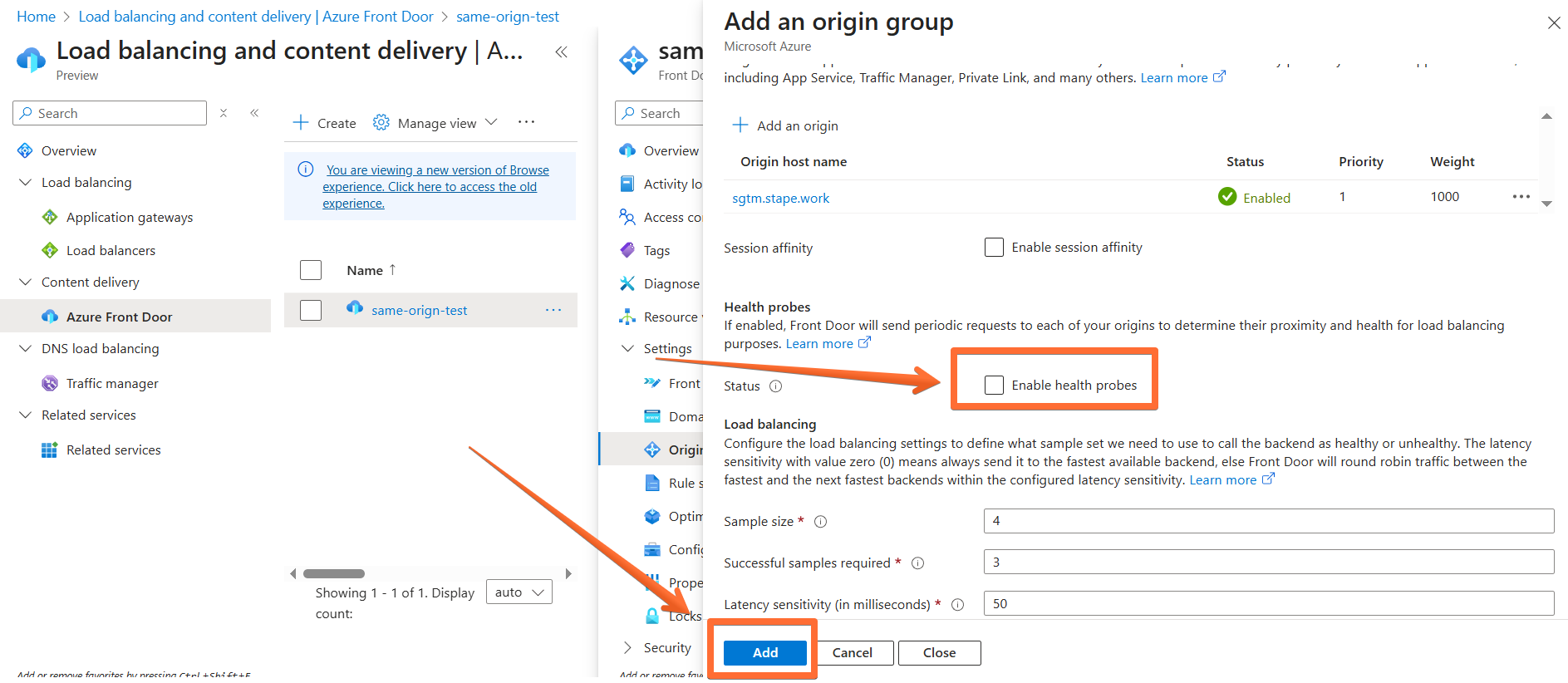Click the blue Add button
Viewport: 1568px width, 683px height.
pyautogui.click(x=765, y=652)
